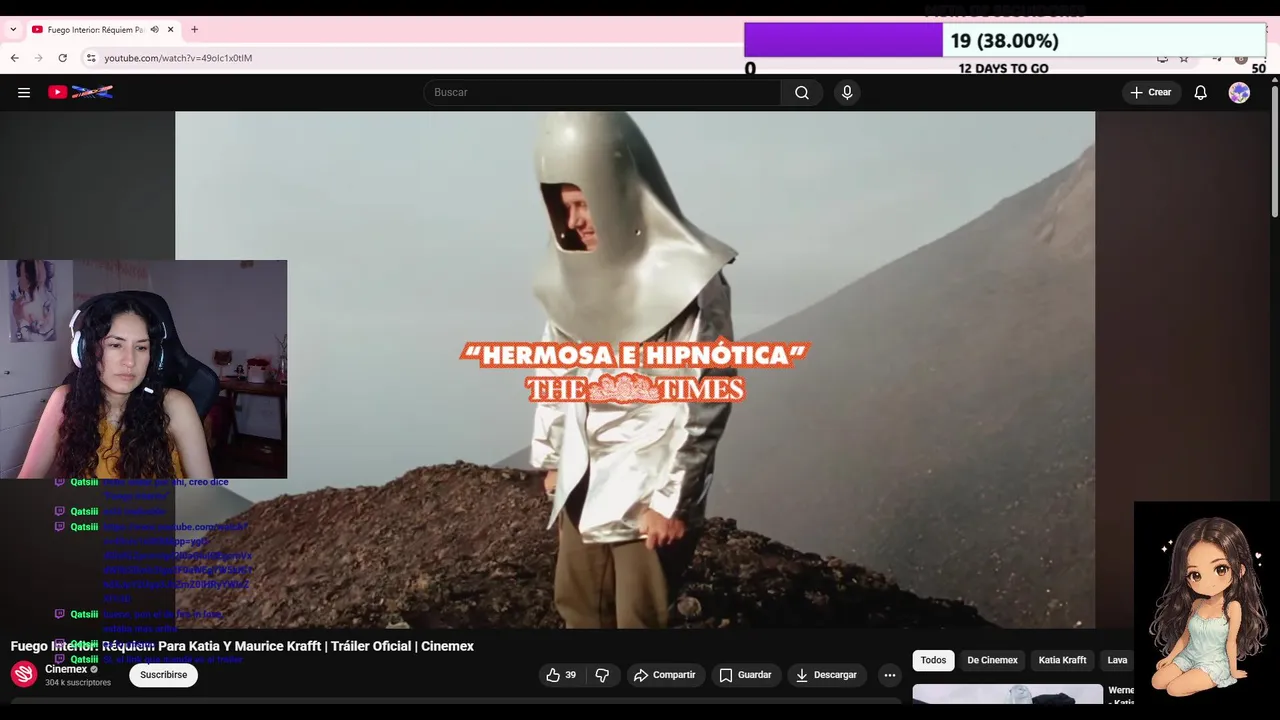Click the Crear button
The image size is (1280, 720).
point(1151,92)
